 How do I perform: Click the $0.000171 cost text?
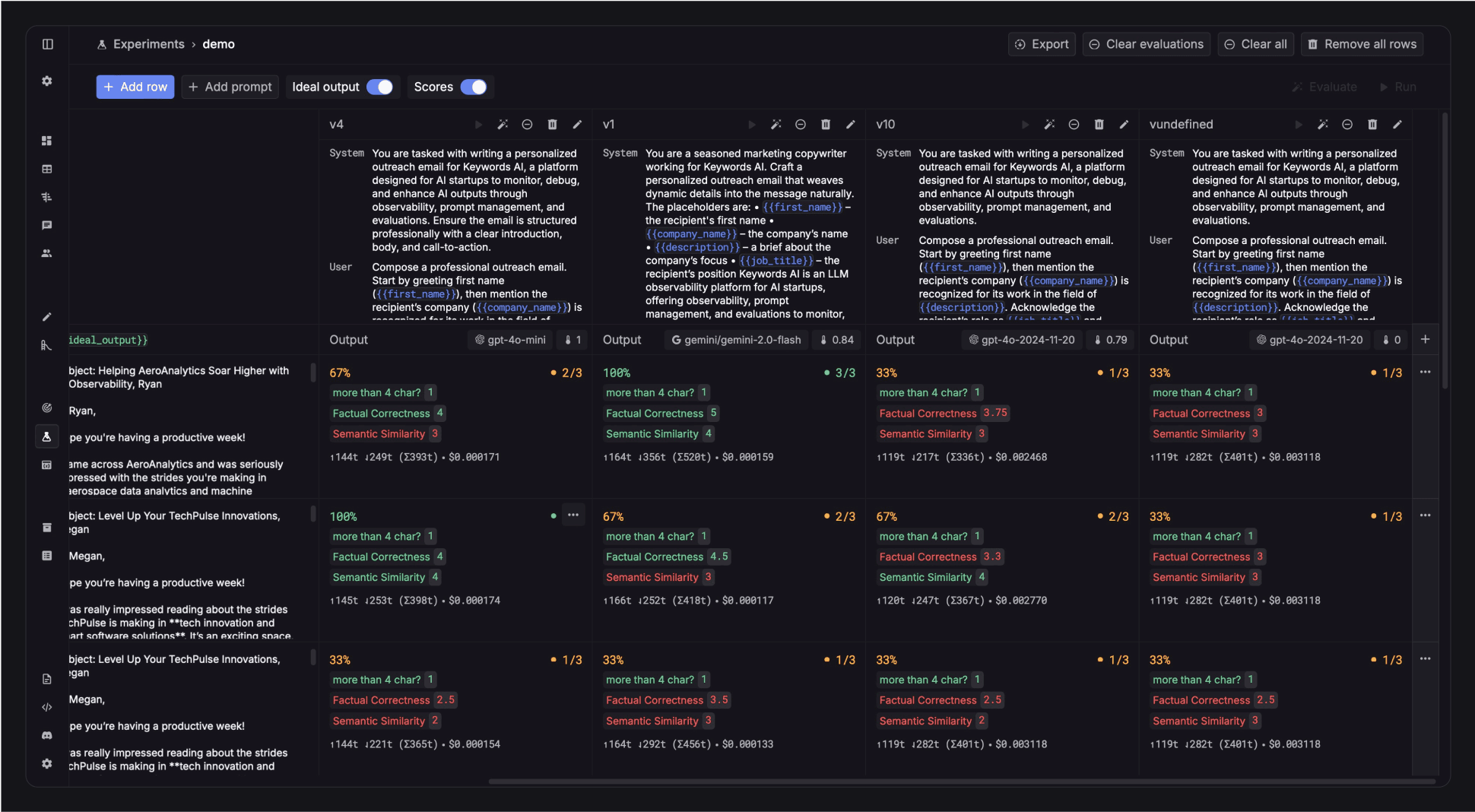(x=474, y=457)
